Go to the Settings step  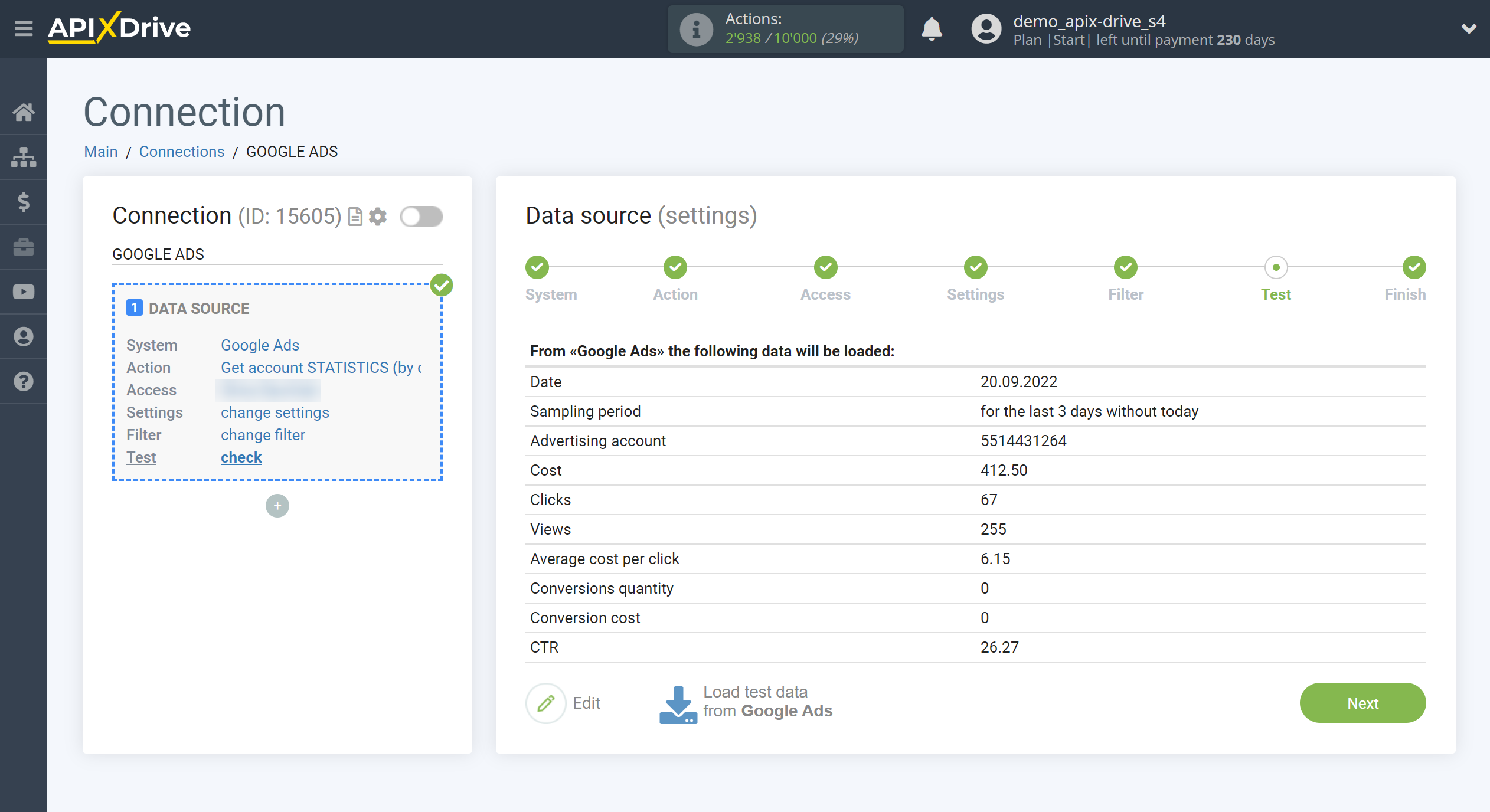976,267
